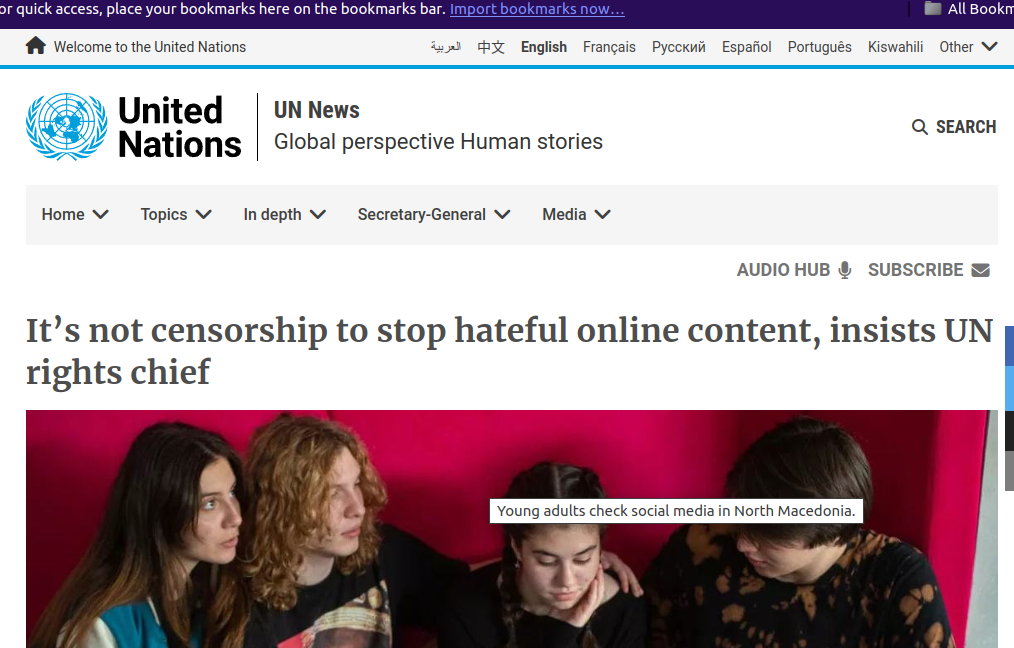The width and height of the screenshot is (1014, 648).
Task: Open search via the magnifying glass icon
Action: [x=919, y=127]
